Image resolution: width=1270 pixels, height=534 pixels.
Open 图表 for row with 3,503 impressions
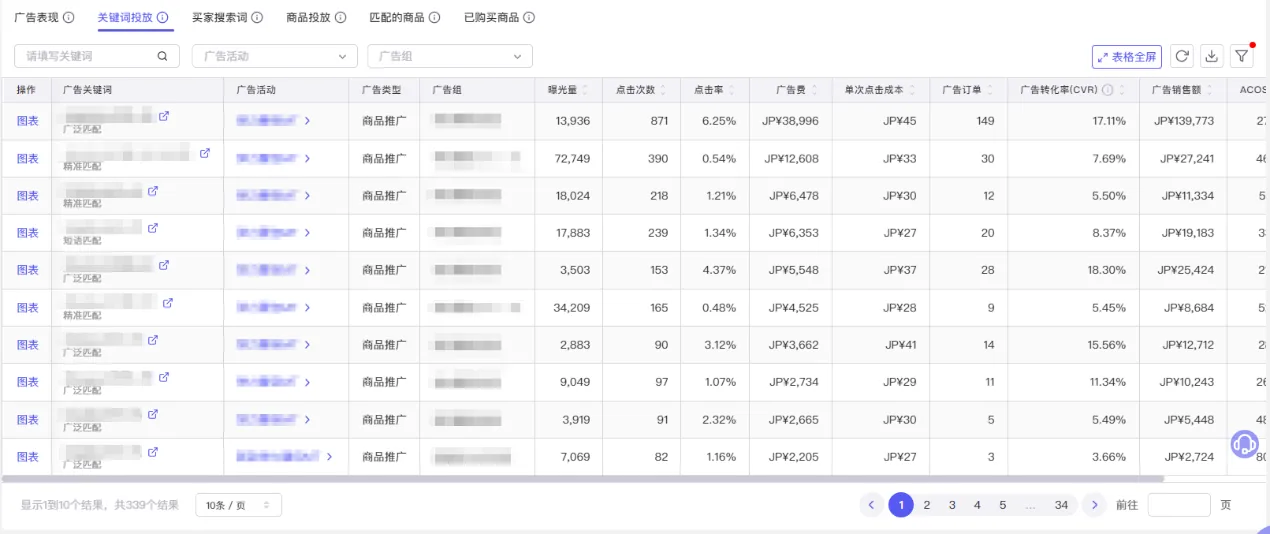(x=27, y=270)
